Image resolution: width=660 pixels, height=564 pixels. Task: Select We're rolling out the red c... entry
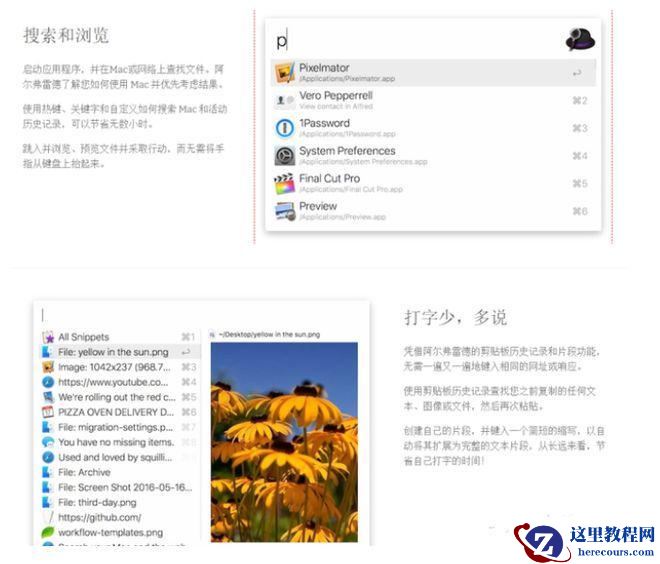pos(120,397)
